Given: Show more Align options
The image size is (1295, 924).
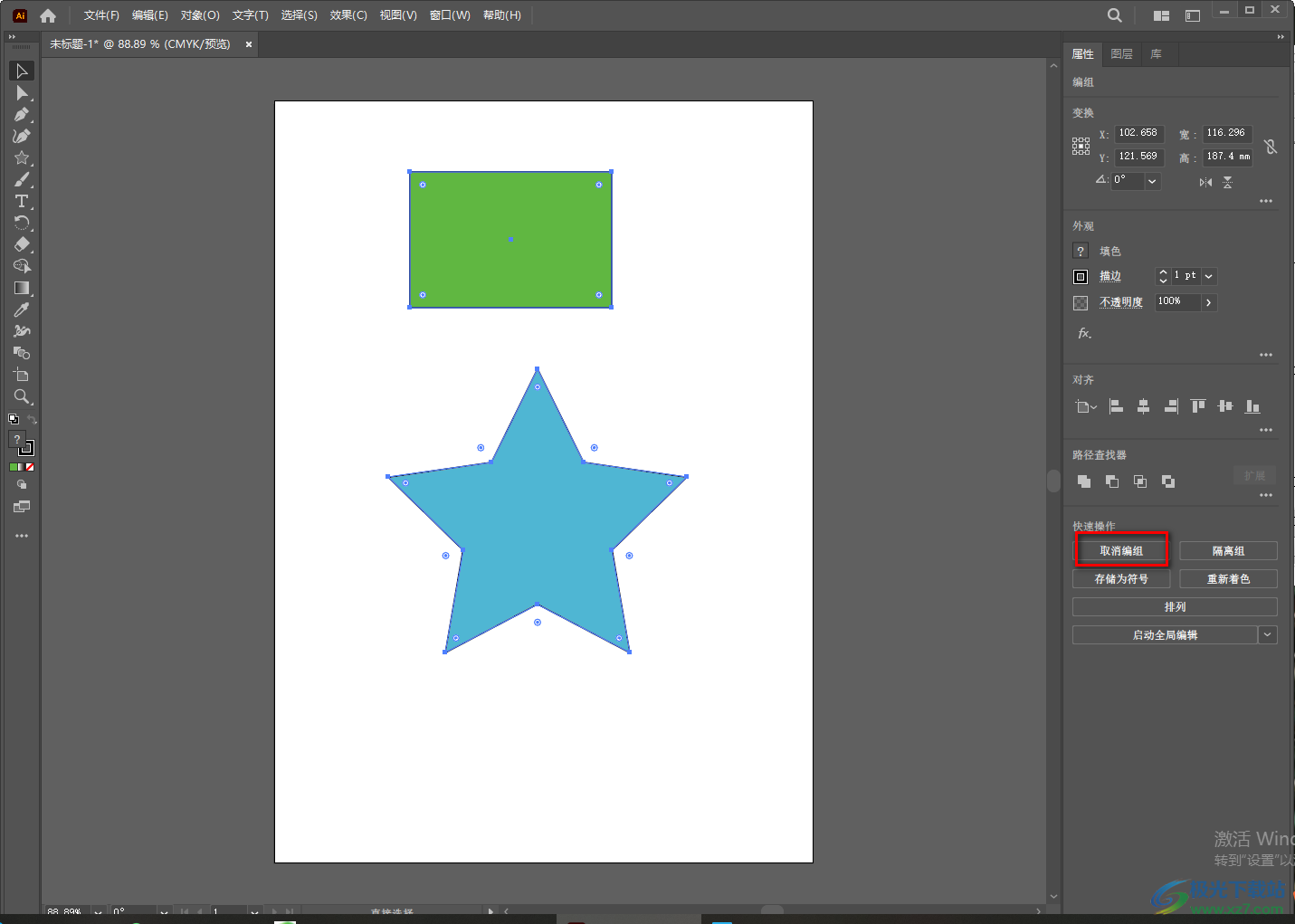Looking at the screenshot, I should 1266,430.
